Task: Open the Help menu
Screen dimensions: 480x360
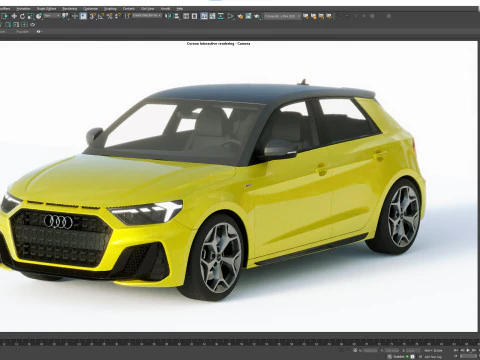Action: coord(180,9)
